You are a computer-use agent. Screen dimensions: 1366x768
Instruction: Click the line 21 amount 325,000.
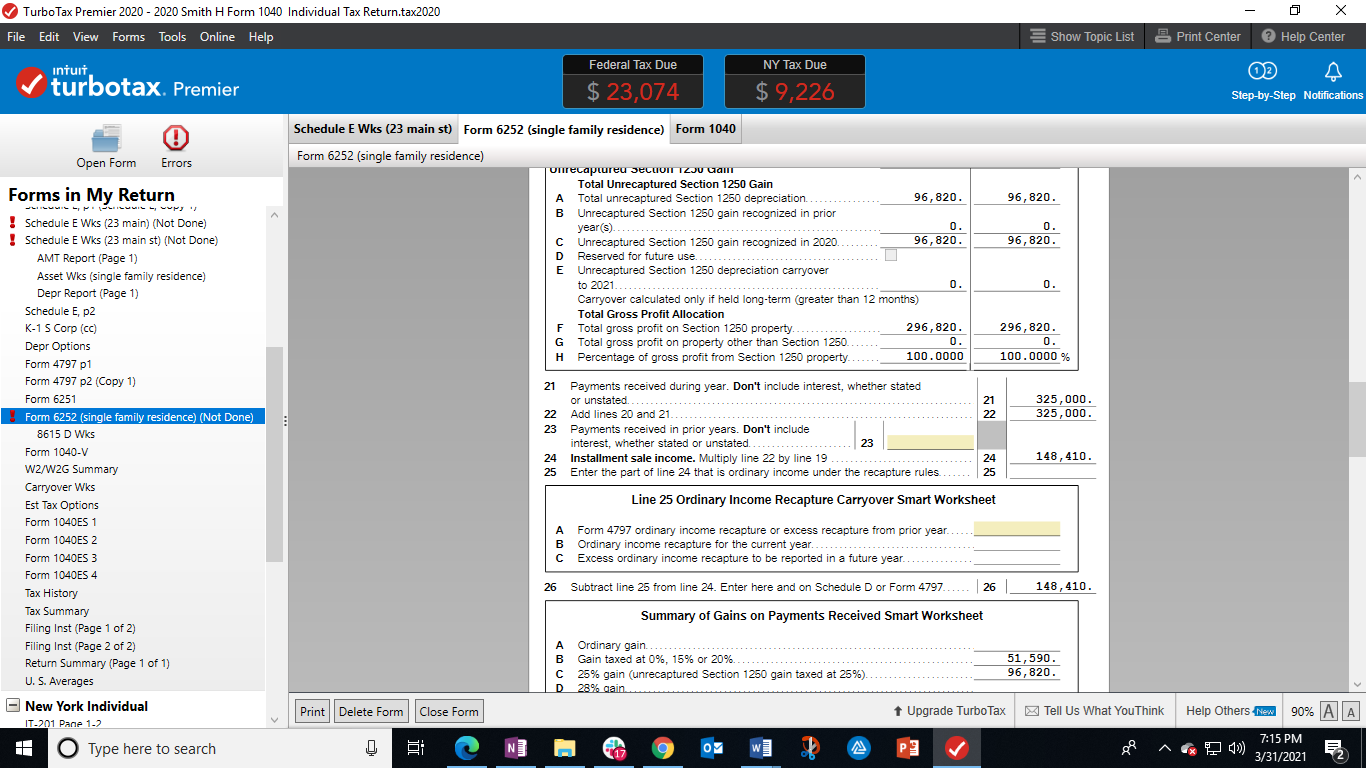click(1065, 399)
